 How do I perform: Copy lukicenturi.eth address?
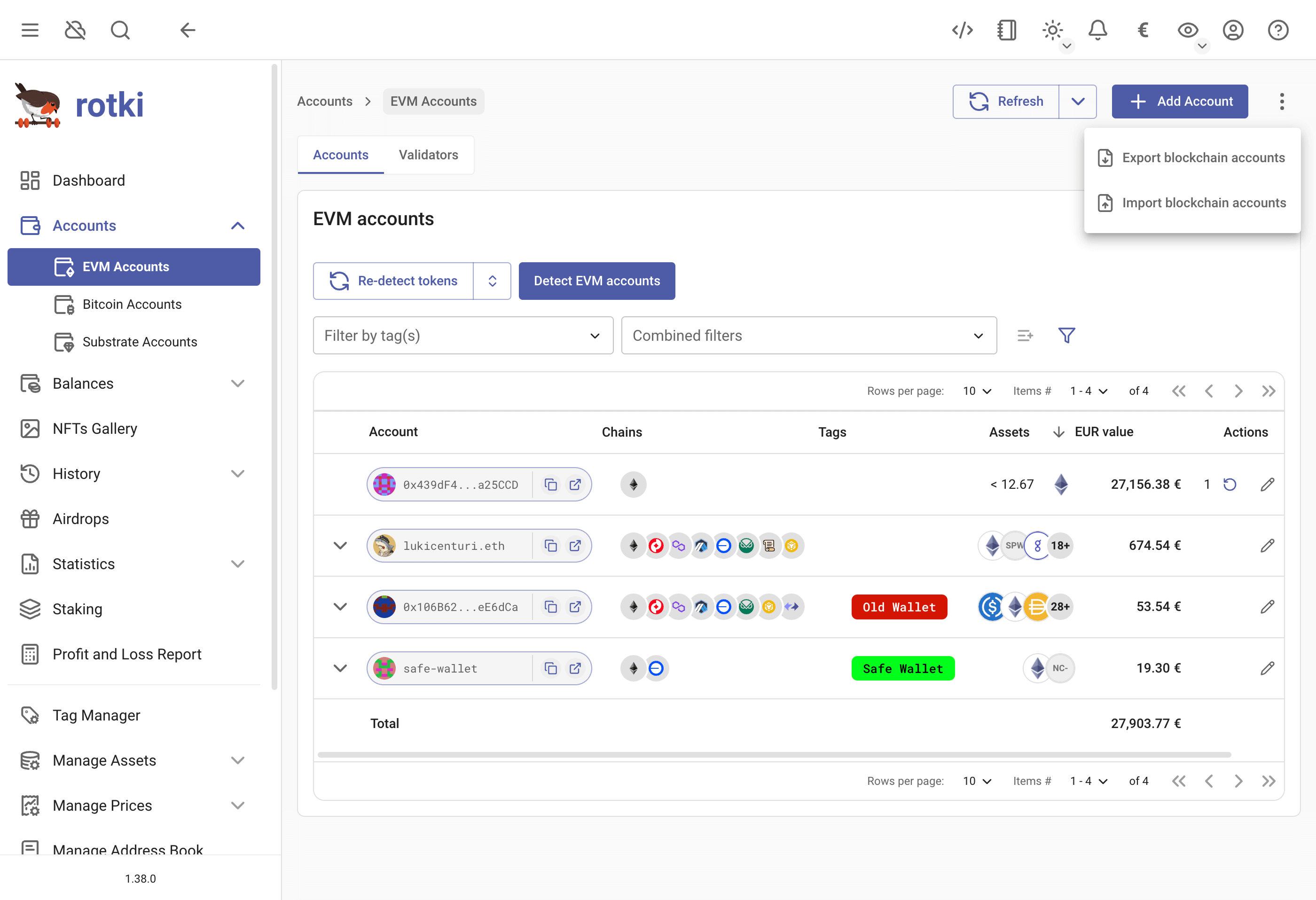[550, 546]
